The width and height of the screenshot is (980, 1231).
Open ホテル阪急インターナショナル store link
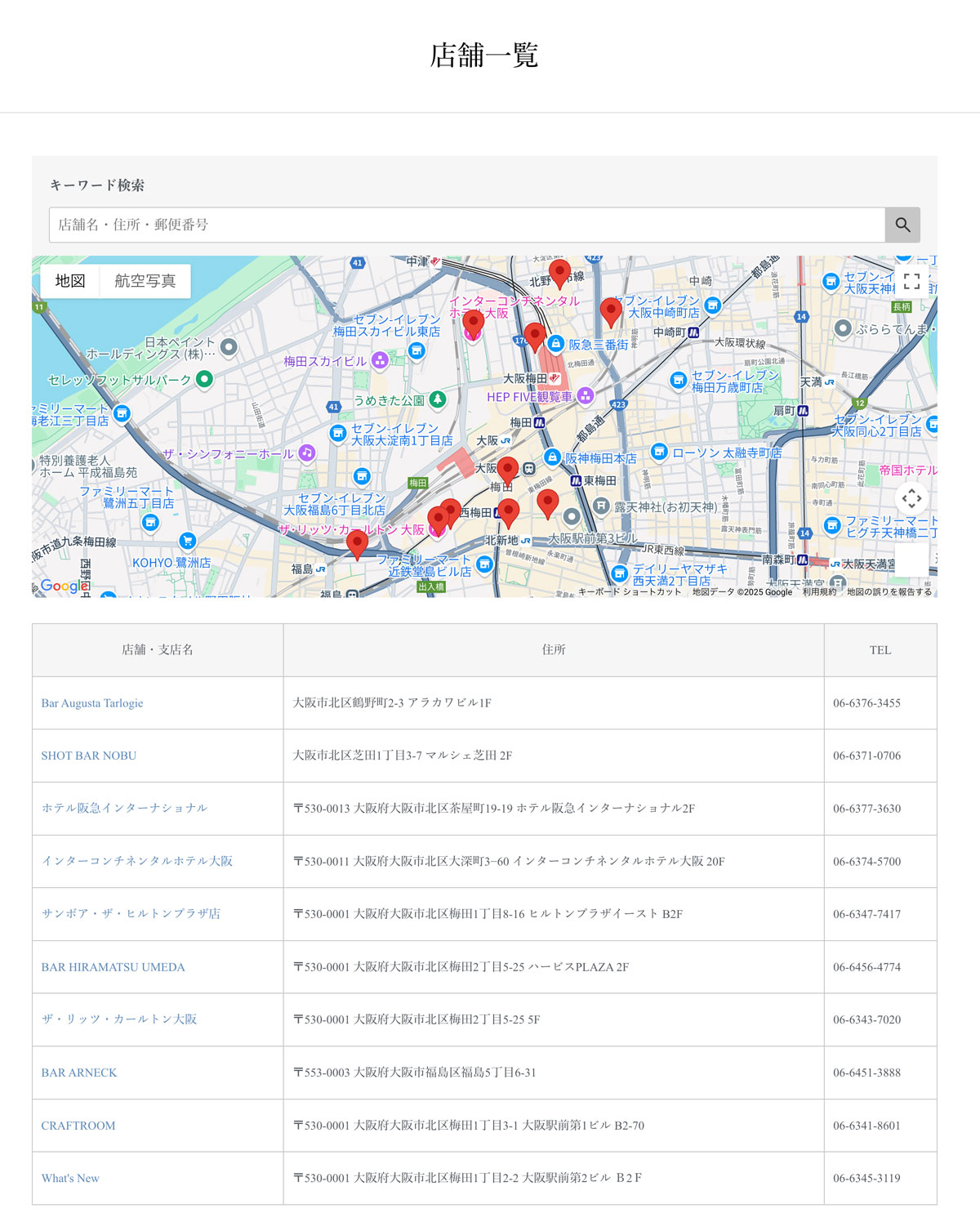[124, 808]
